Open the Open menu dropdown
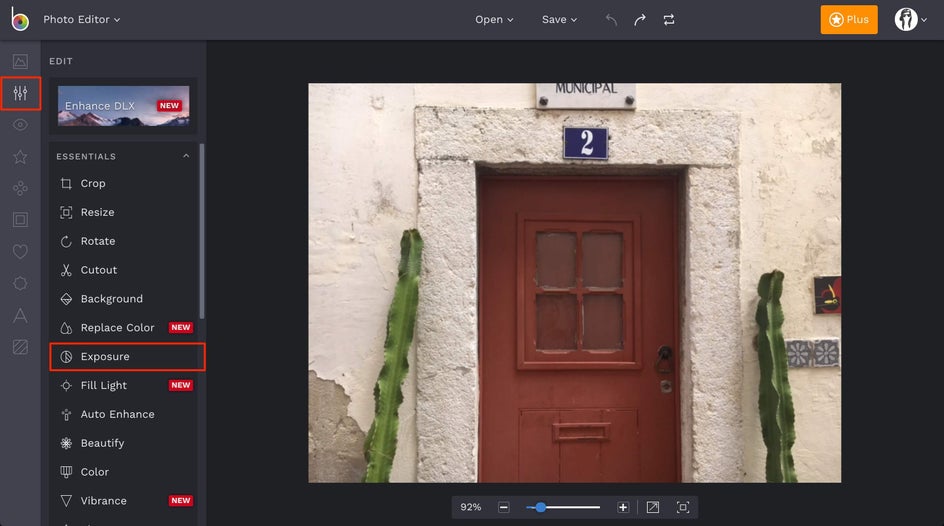 [x=494, y=20]
